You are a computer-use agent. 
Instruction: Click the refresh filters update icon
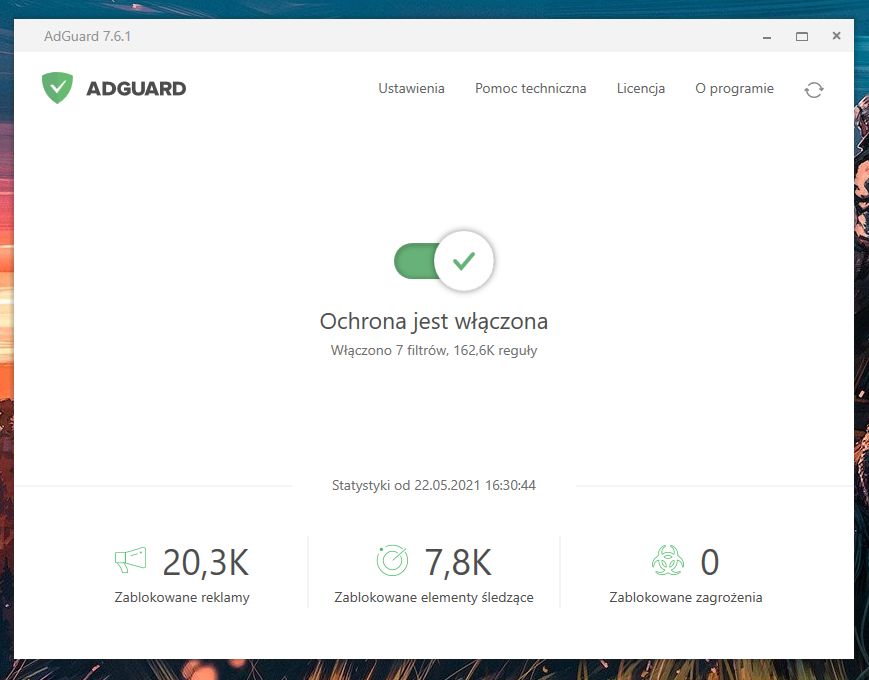pos(814,90)
